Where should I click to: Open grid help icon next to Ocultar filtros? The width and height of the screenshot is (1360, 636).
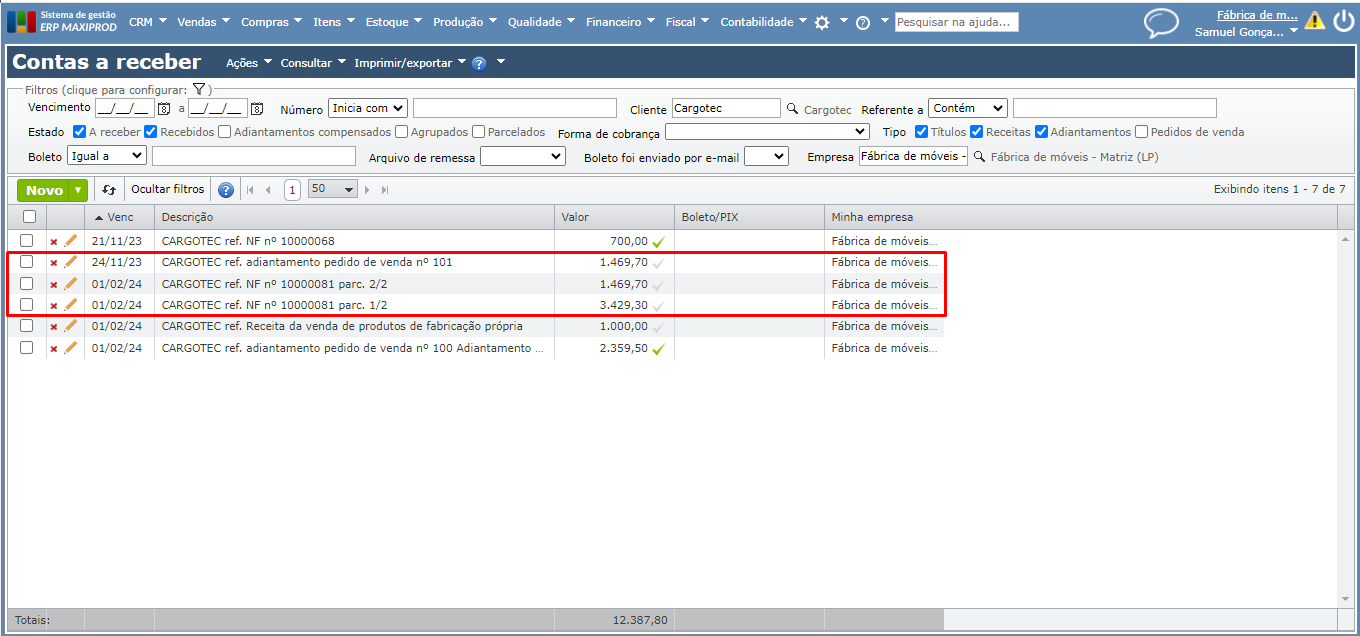(x=226, y=190)
